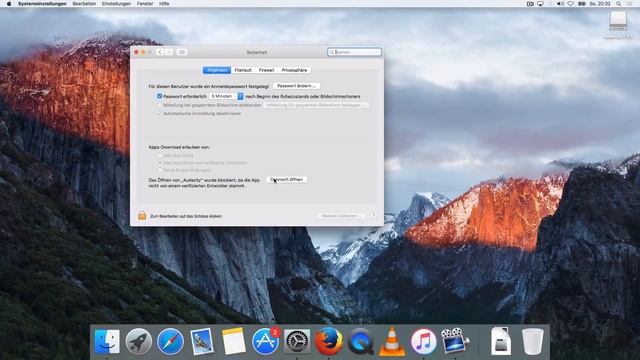Screen dimensions: 640x360
Task: Click the camera-shaped menu bar icon
Action: pyautogui.click(x=530, y=4)
